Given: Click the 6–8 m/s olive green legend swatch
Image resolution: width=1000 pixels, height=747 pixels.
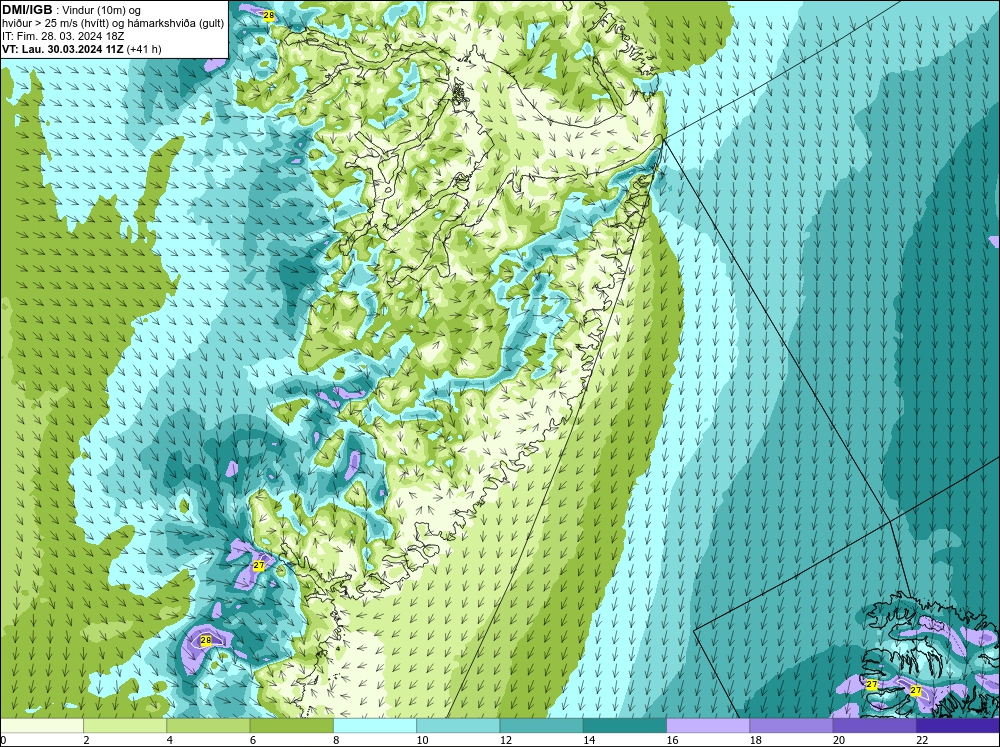Looking at the screenshot, I should [x=291, y=725].
